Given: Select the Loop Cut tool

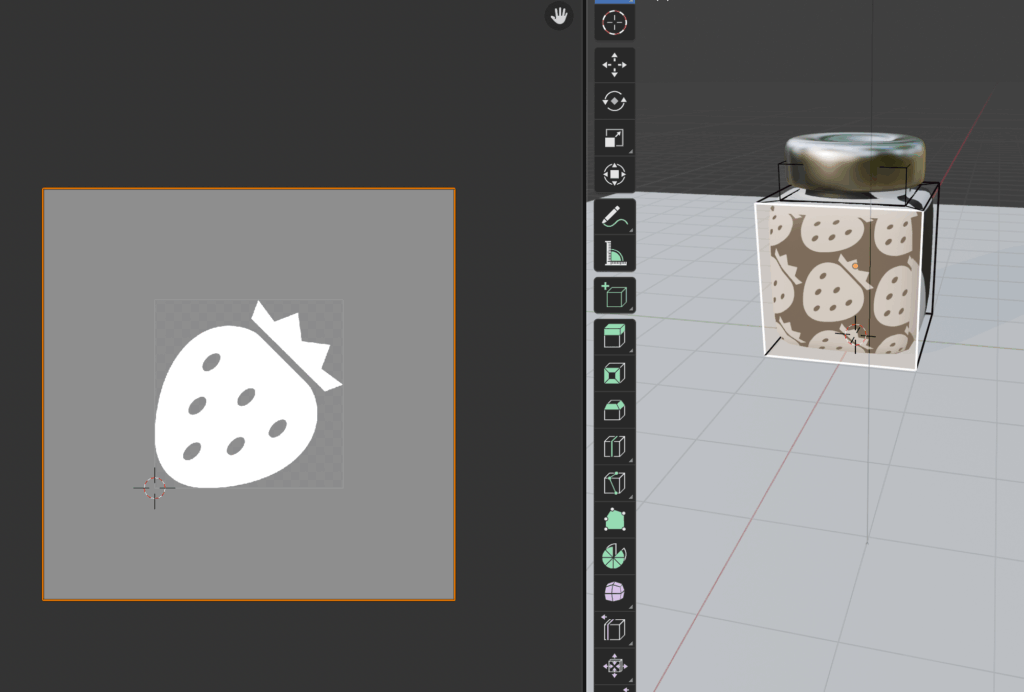Looking at the screenshot, I should pyautogui.click(x=614, y=447).
